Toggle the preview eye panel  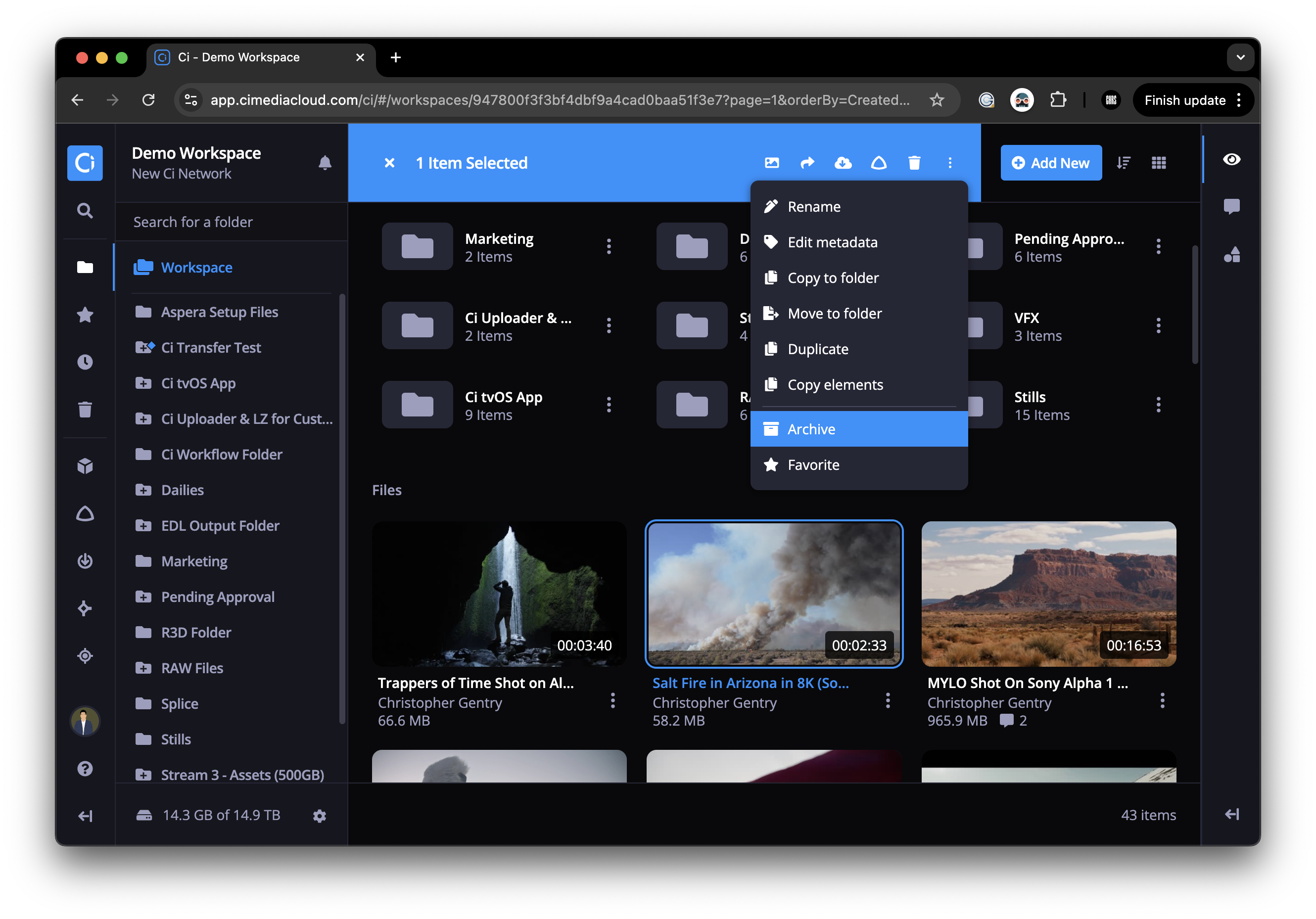coord(1232,159)
